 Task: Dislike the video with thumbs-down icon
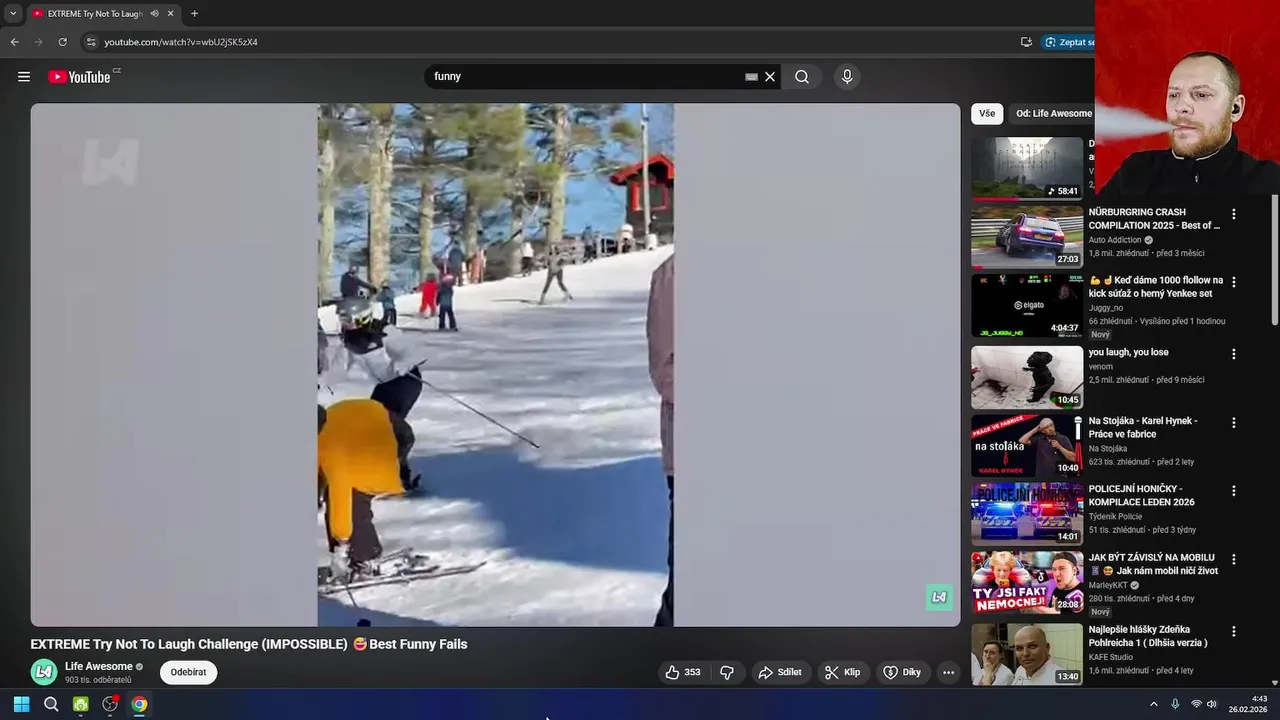727,672
